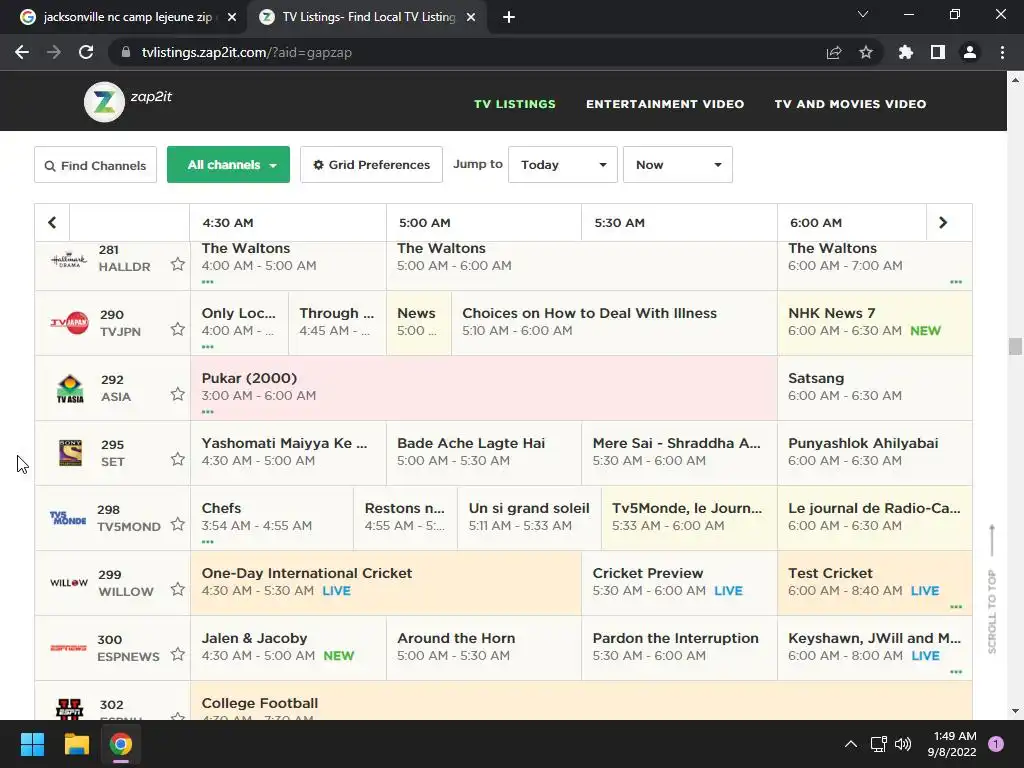
Task: Open the Pardon the Interruption listing
Action: click(x=679, y=648)
